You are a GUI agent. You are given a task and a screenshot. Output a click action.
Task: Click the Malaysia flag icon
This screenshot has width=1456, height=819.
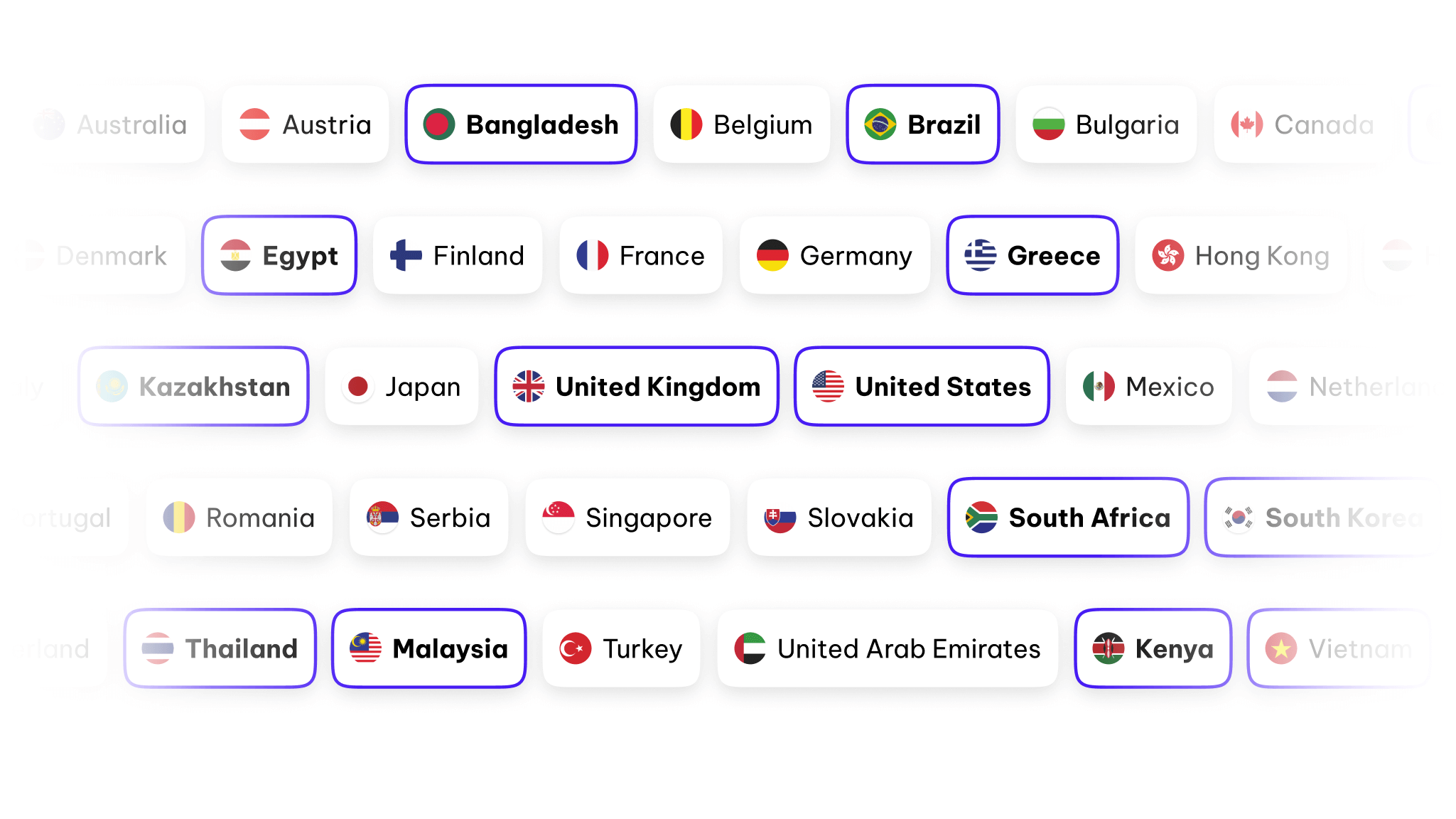coord(366,648)
